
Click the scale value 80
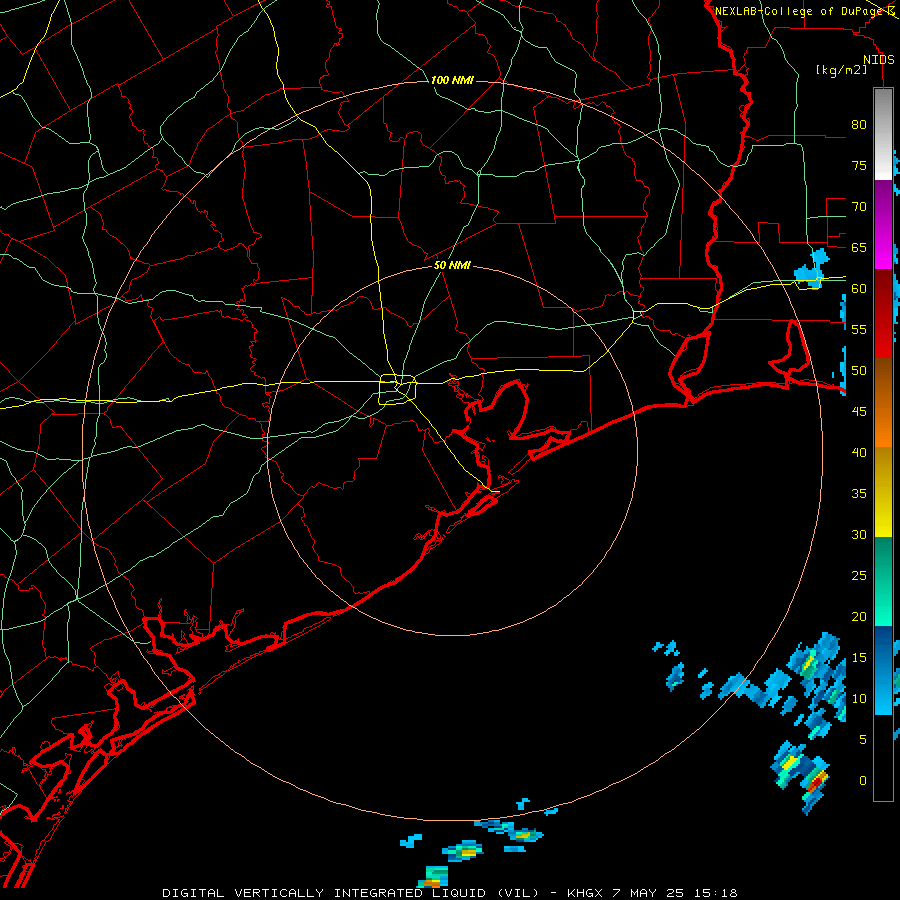859,125
